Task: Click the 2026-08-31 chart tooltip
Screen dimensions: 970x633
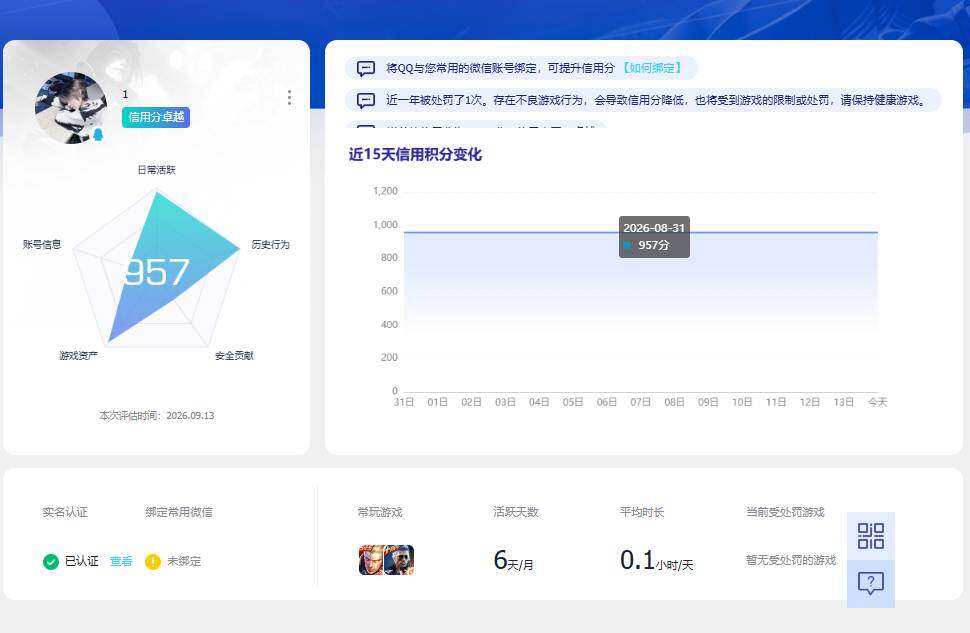Action: coord(654,237)
